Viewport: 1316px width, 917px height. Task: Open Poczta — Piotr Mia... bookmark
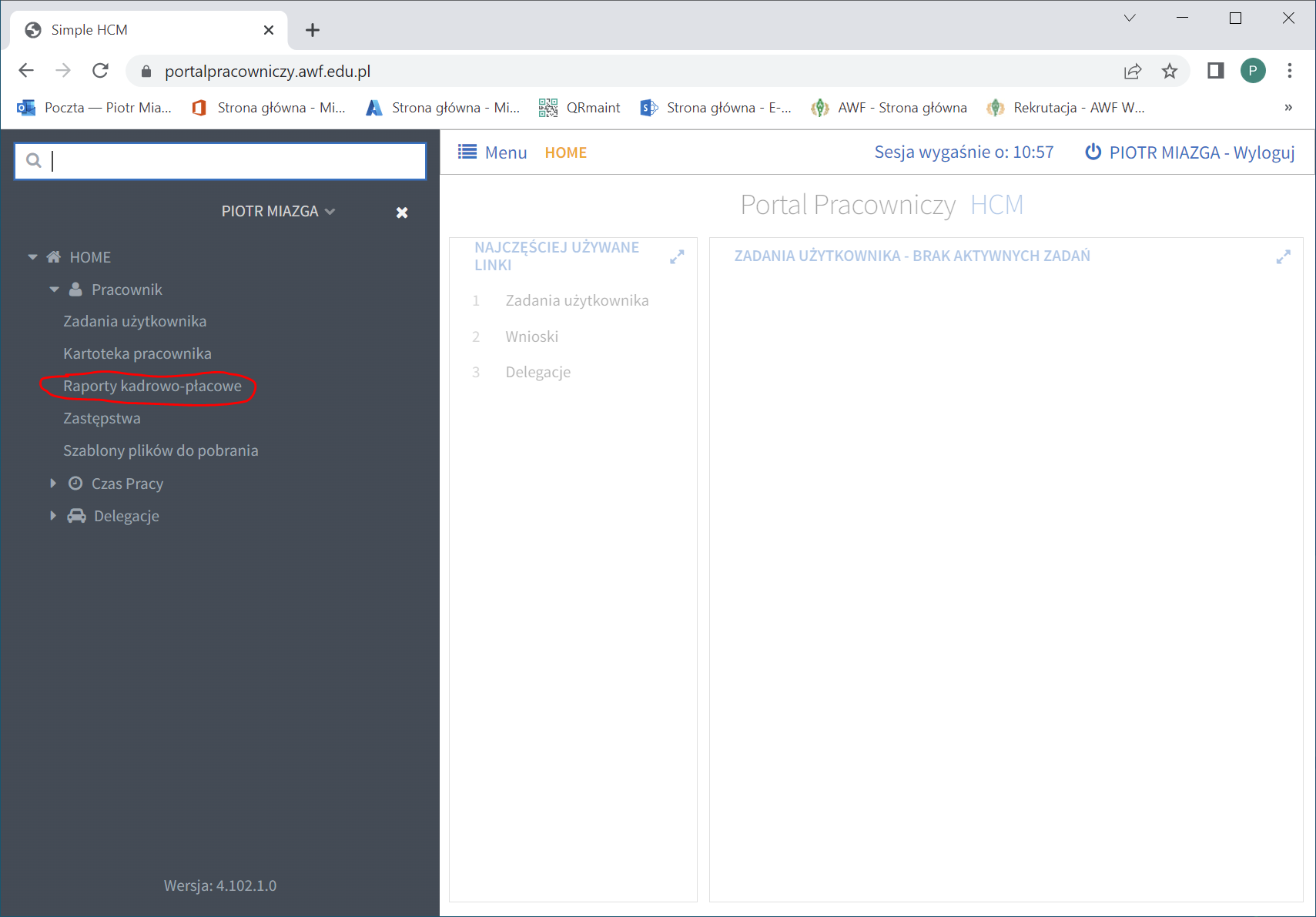point(95,108)
